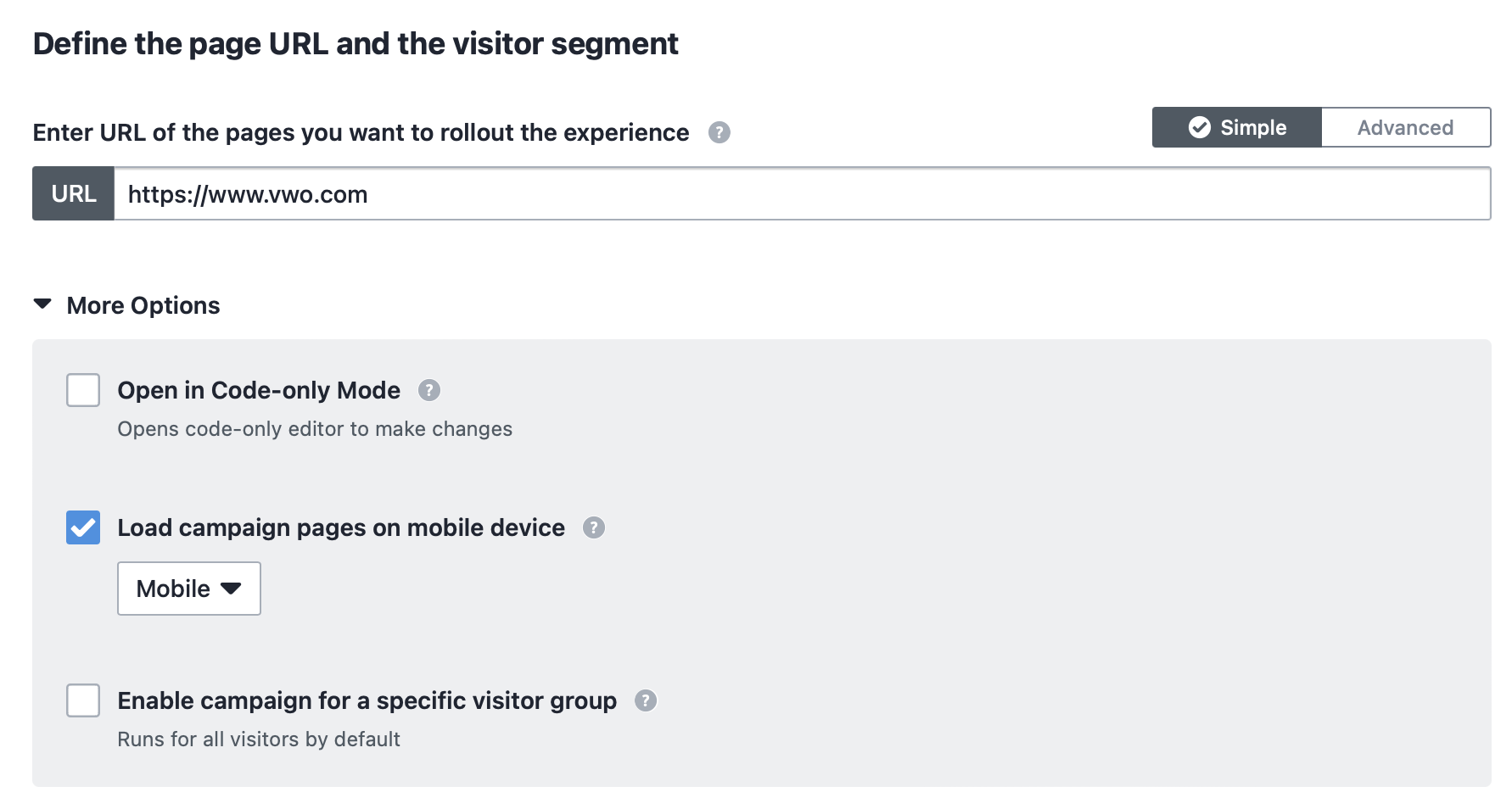Tick the specific visitor group checkbox
This screenshot has width=1512, height=809.
pyautogui.click(x=83, y=701)
